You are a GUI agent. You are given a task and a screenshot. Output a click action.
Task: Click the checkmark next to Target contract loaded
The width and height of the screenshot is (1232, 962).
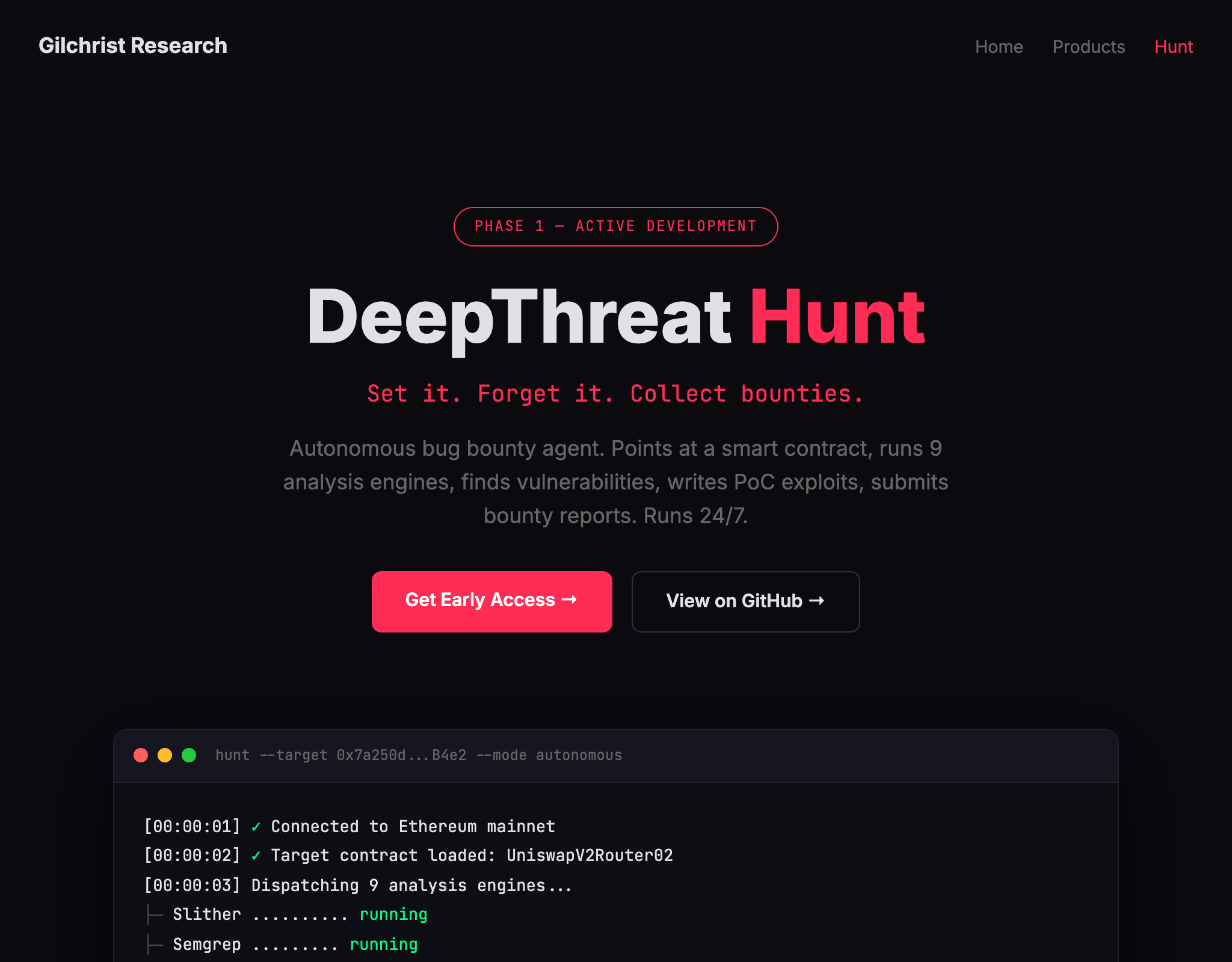pyautogui.click(x=256, y=856)
